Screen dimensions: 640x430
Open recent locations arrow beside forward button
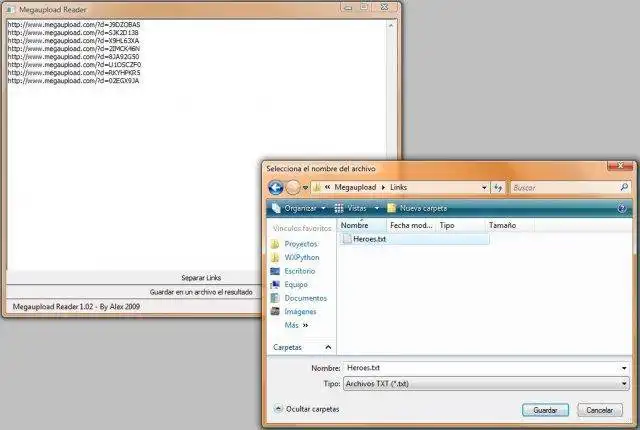coord(305,188)
